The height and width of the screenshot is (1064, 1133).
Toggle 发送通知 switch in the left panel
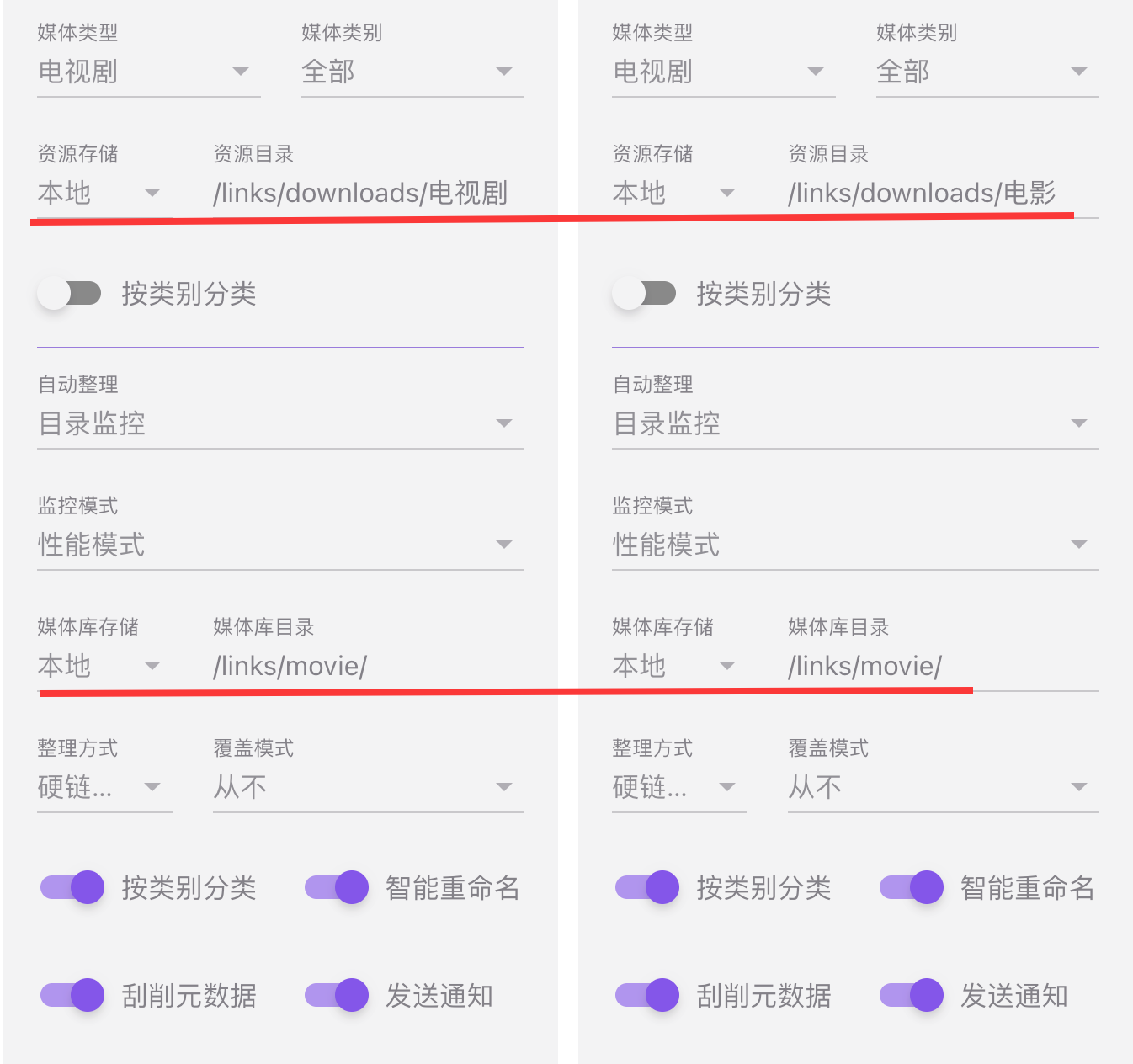coord(337,995)
